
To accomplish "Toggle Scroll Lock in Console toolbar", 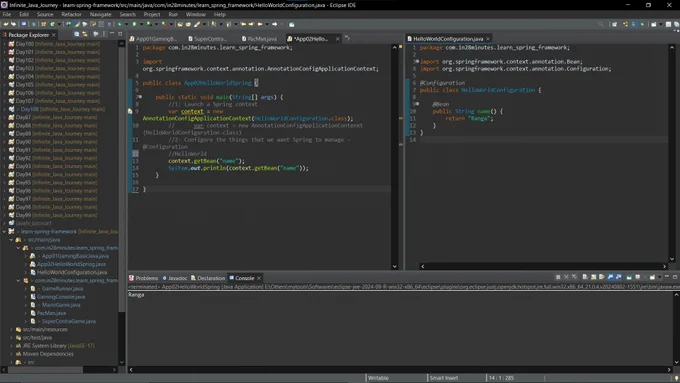I will (593, 277).
